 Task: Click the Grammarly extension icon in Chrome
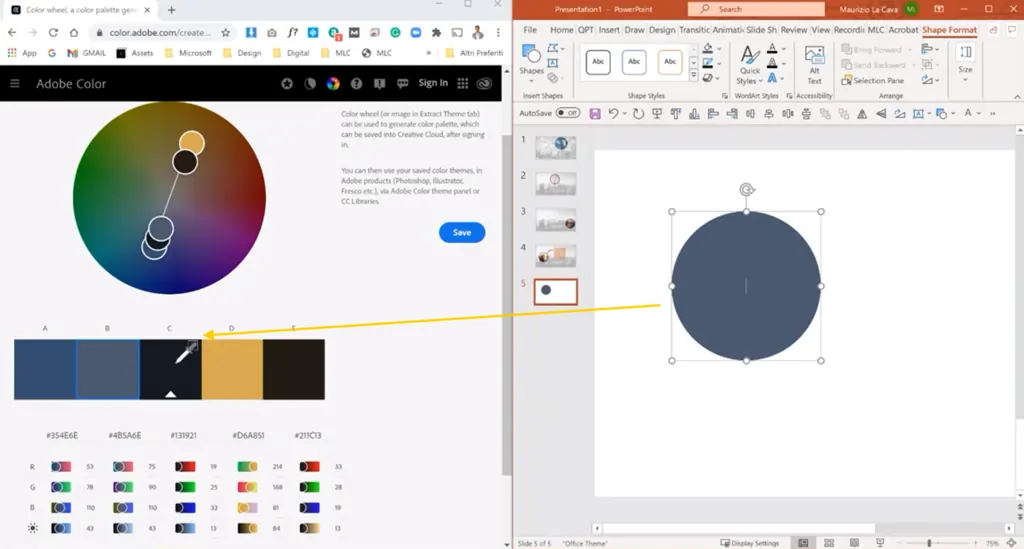click(x=395, y=32)
